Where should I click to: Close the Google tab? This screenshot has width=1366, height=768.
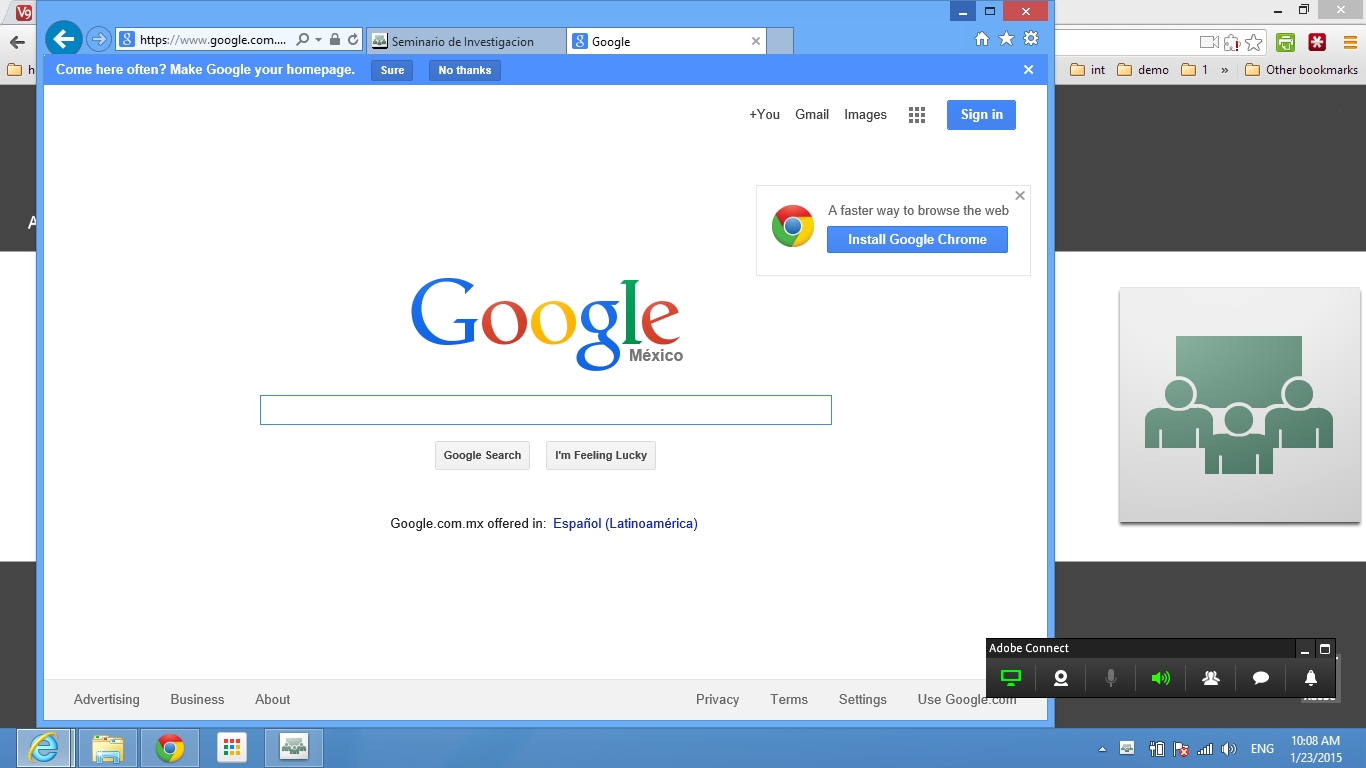pyautogui.click(x=756, y=41)
